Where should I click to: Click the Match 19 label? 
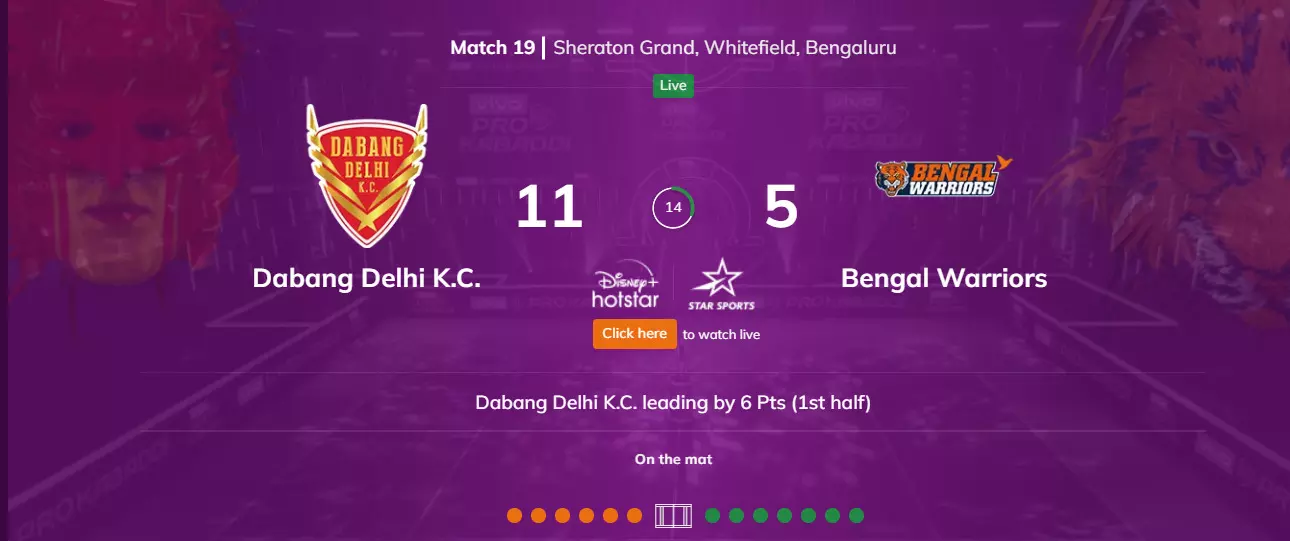pos(492,48)
